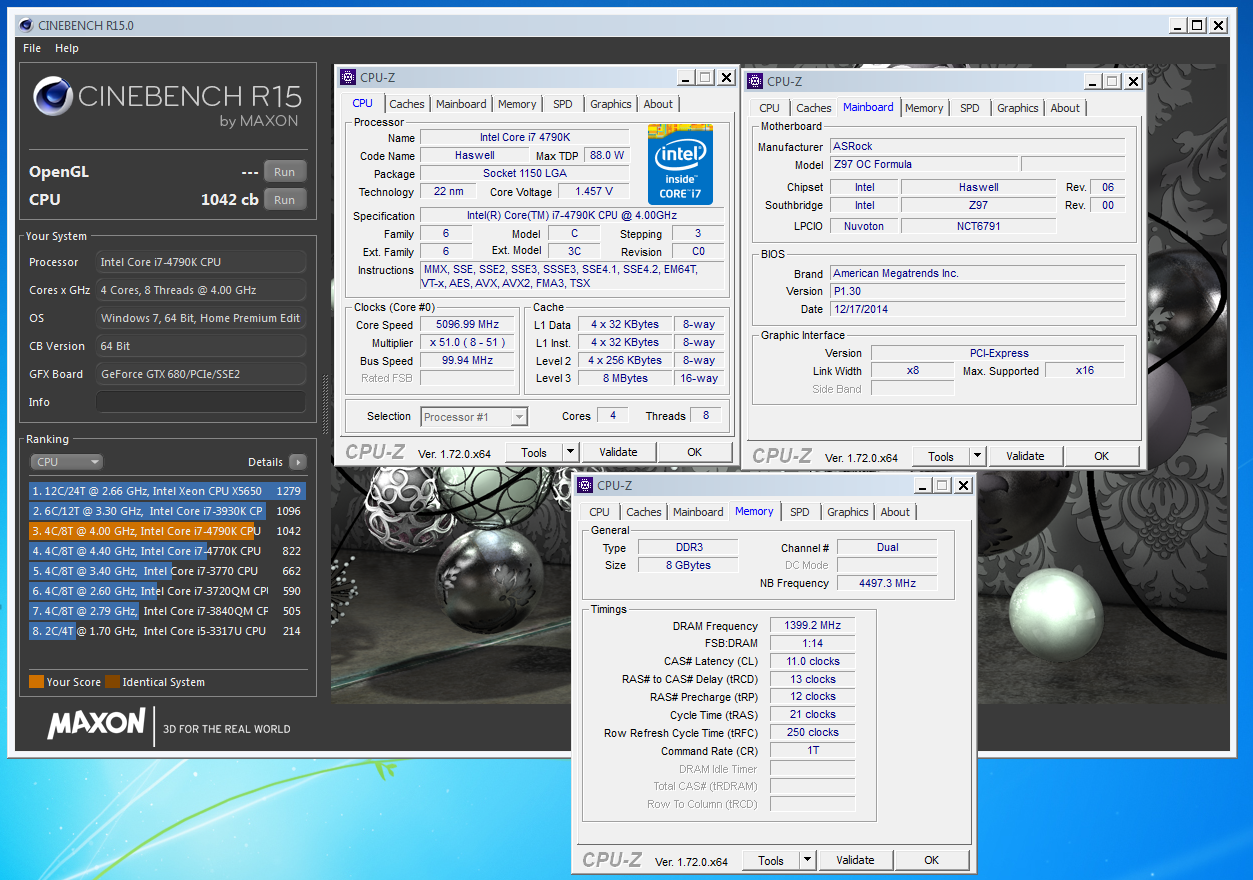Switch to SPD tab in CPU-Z Memory window
The image size is (1253, 880).
click(800, 512)
